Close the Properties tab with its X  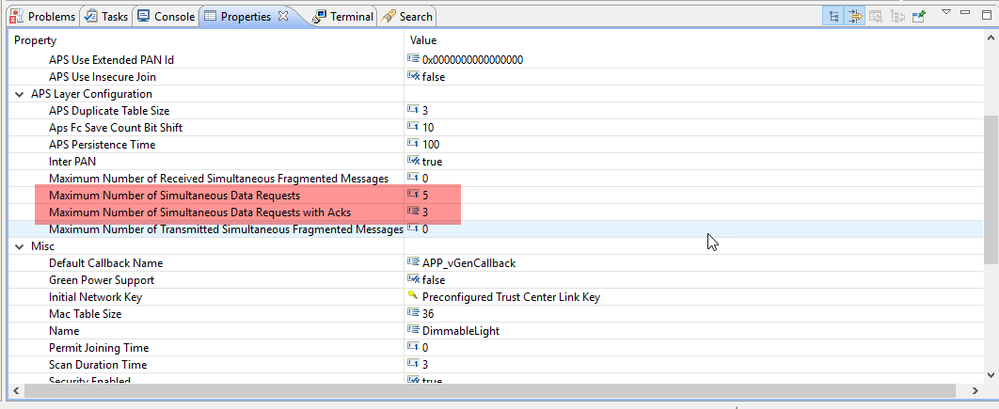[283, 16]
